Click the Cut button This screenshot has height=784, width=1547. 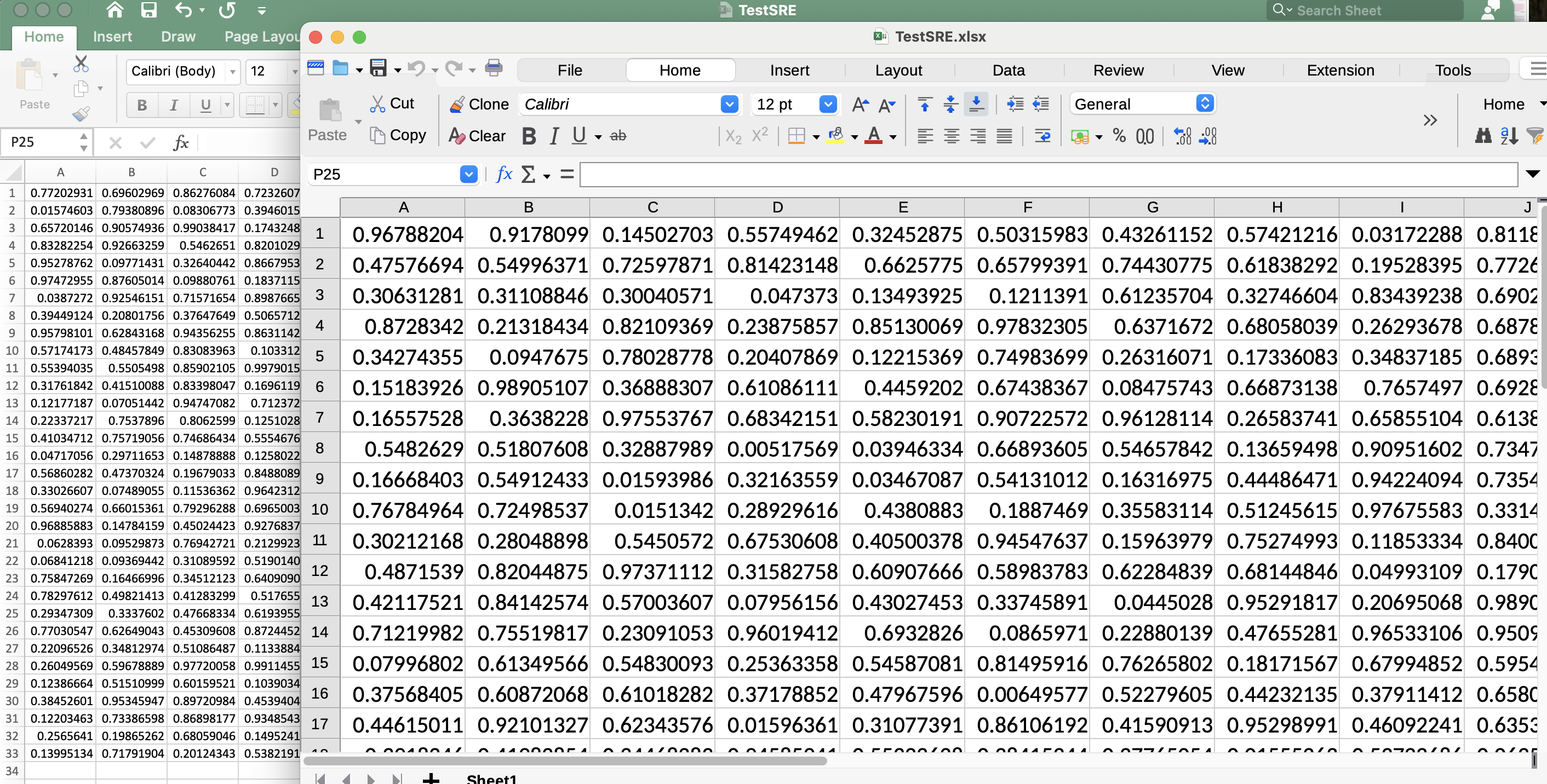[392, 103]
